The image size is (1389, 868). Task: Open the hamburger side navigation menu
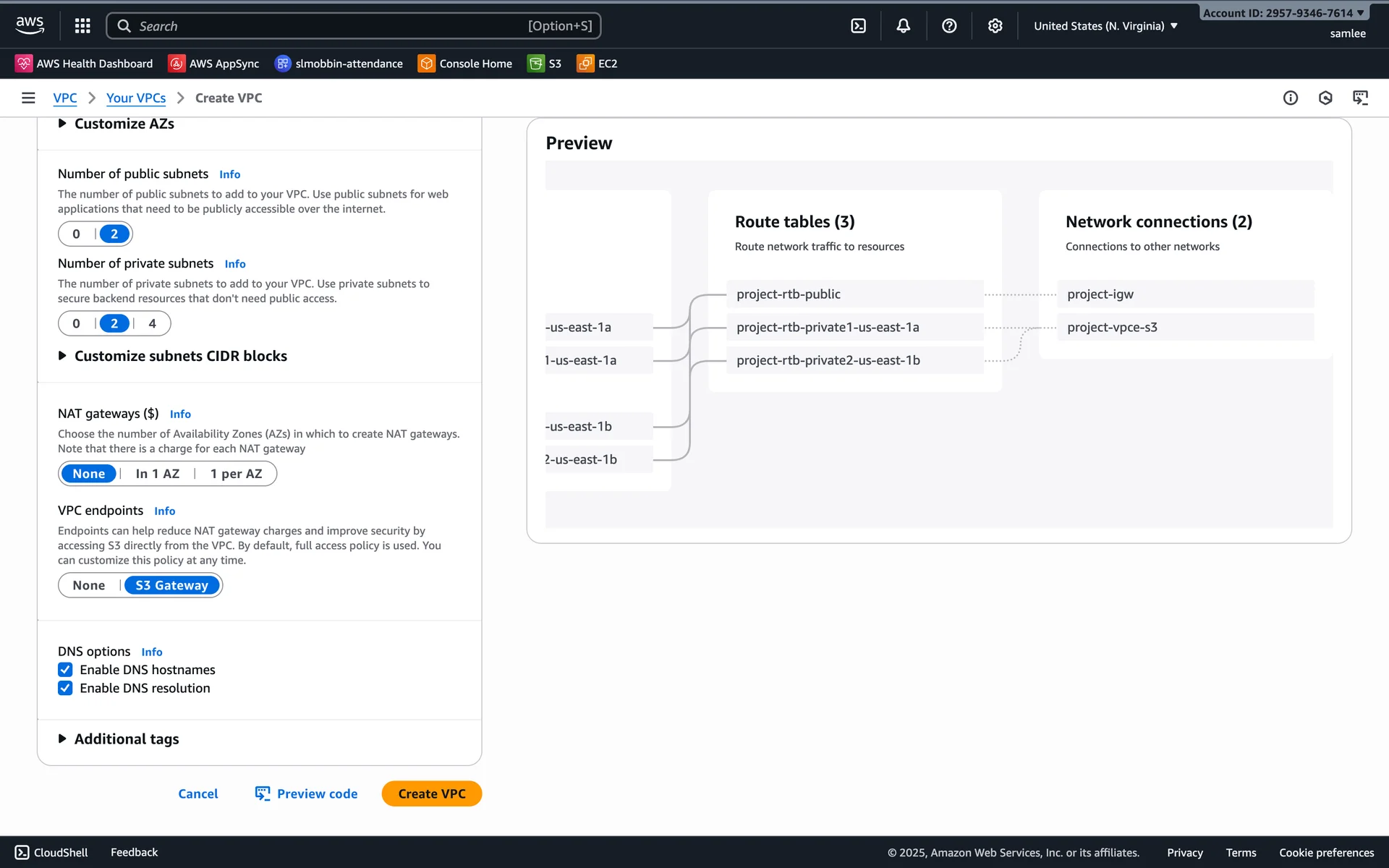28,98
